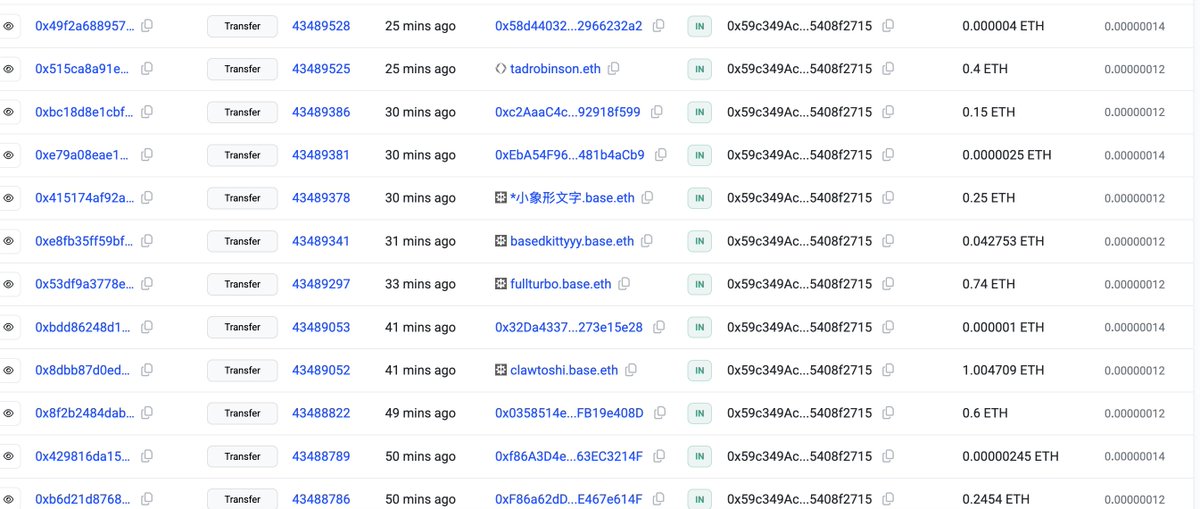Click eye icon beside hash 0x8f2b2484dab
Screen dimensions: 1200x509
pyautogui.click(x=8, y=413)
